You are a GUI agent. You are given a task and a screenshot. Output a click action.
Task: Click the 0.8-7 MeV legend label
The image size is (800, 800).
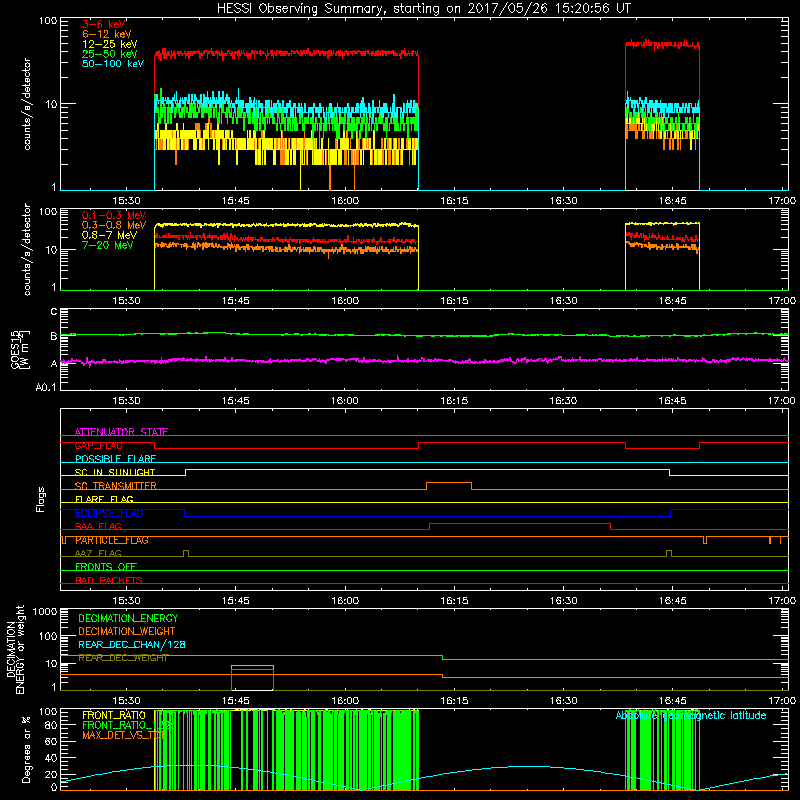tap(109, 235)
